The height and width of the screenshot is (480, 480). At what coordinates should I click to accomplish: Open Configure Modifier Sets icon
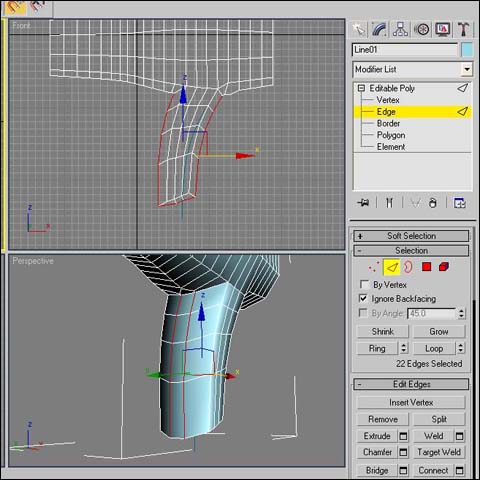tap(460, 203)
